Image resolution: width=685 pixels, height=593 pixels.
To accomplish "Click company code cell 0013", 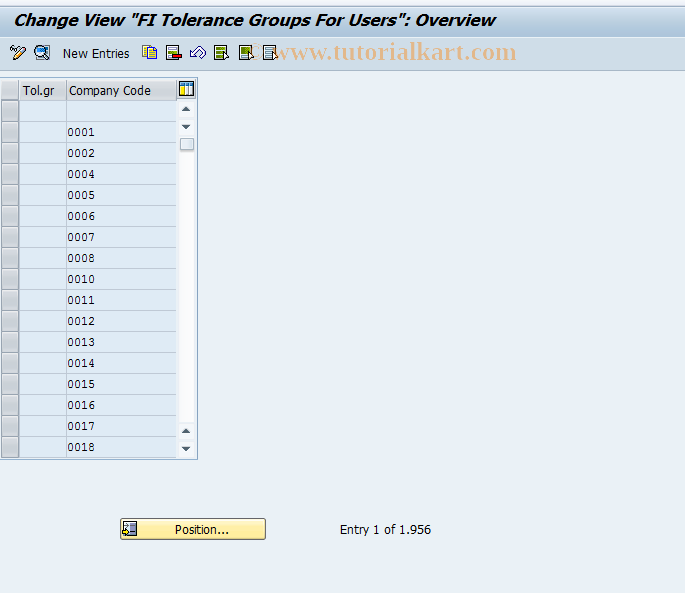I will coord(121,342).
